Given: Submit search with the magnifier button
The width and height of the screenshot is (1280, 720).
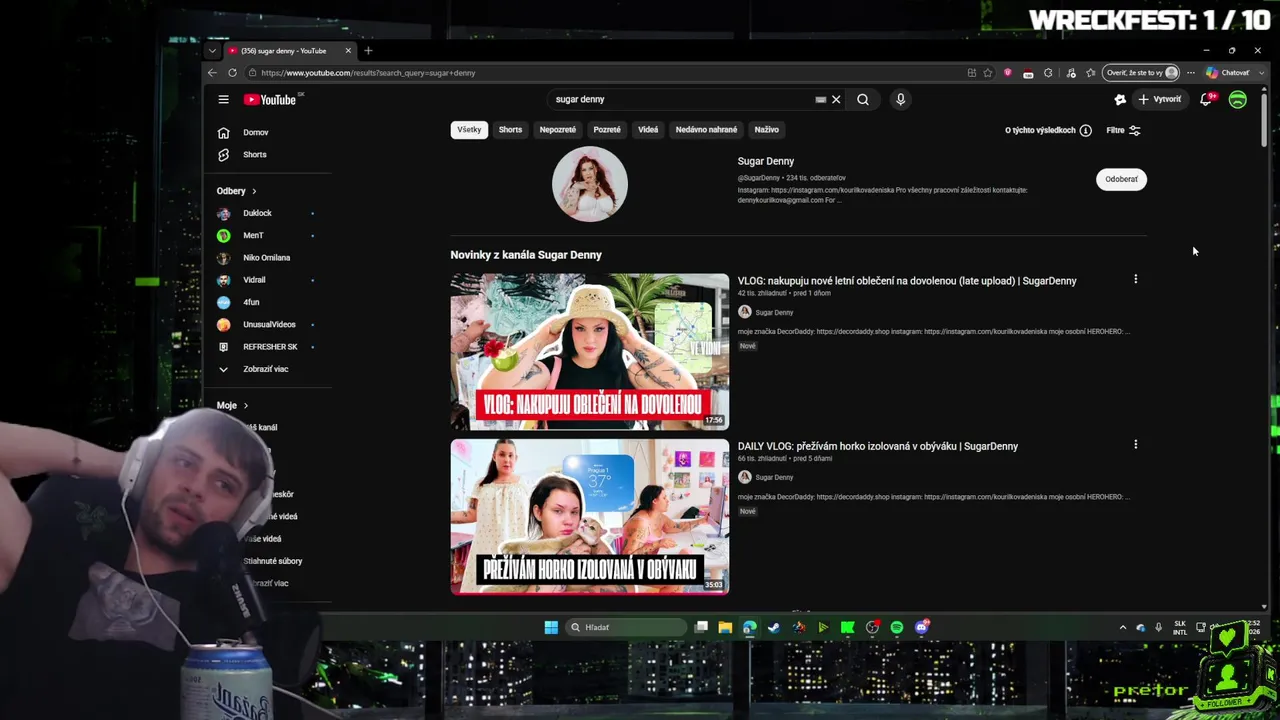Looking at the screenshot, I should coord(863,99).
